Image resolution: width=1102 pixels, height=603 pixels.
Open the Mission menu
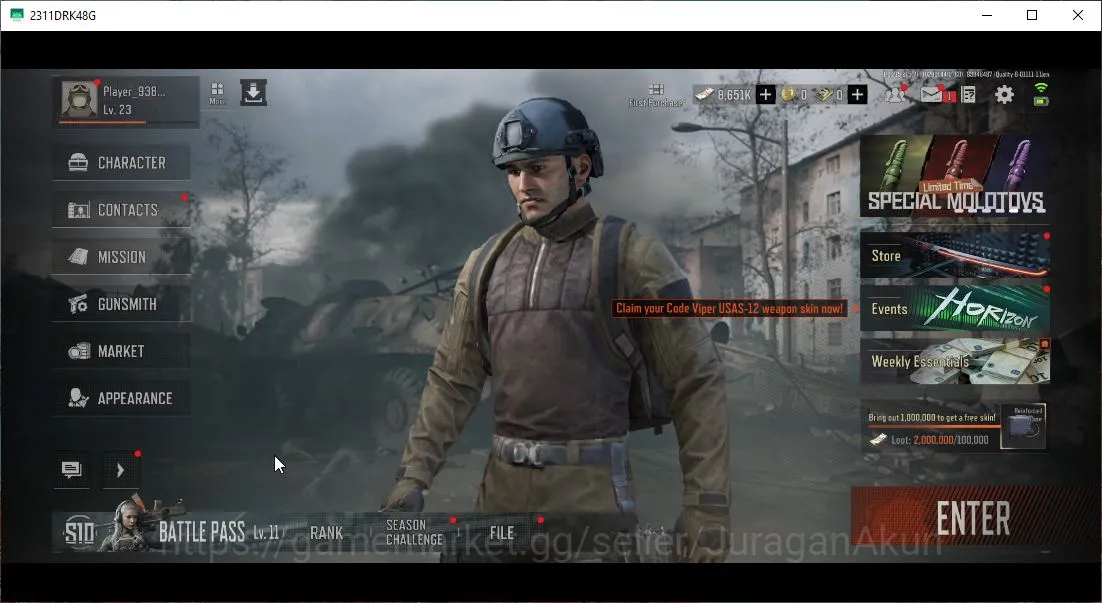[x=121, y=257]
